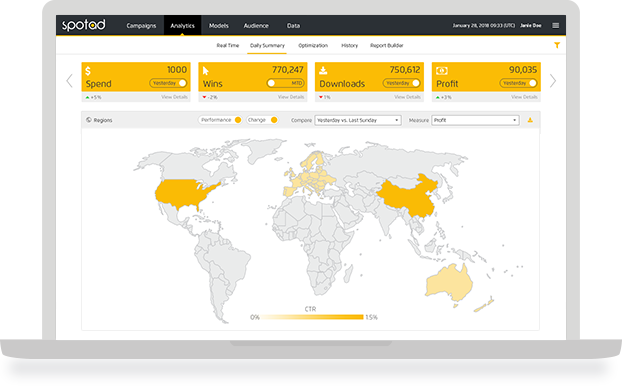Click the CTR legend label

[x=310, y=309]
